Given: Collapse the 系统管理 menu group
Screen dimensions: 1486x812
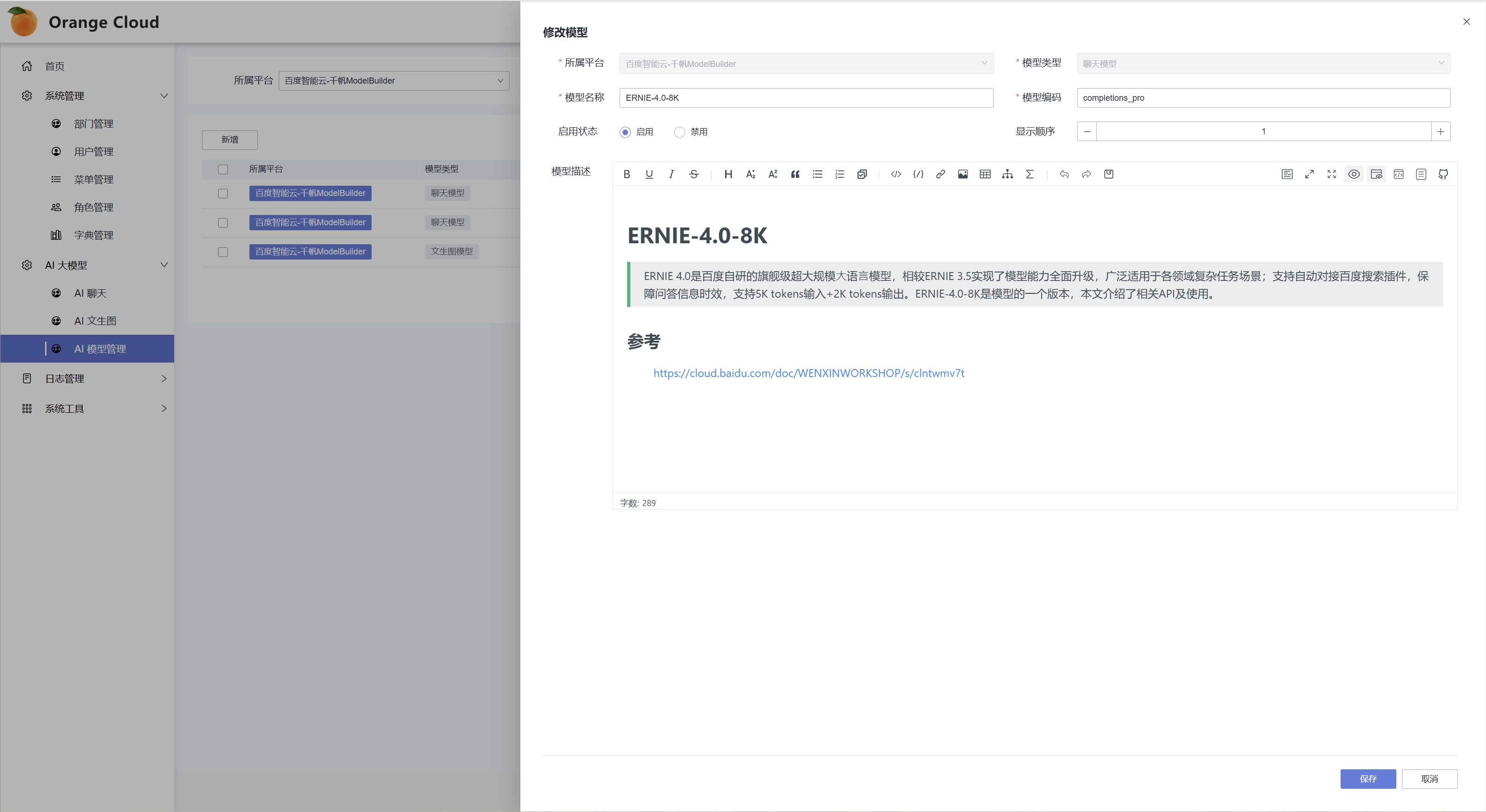Looking at the screenshot, I should click(x=88, y=96).
